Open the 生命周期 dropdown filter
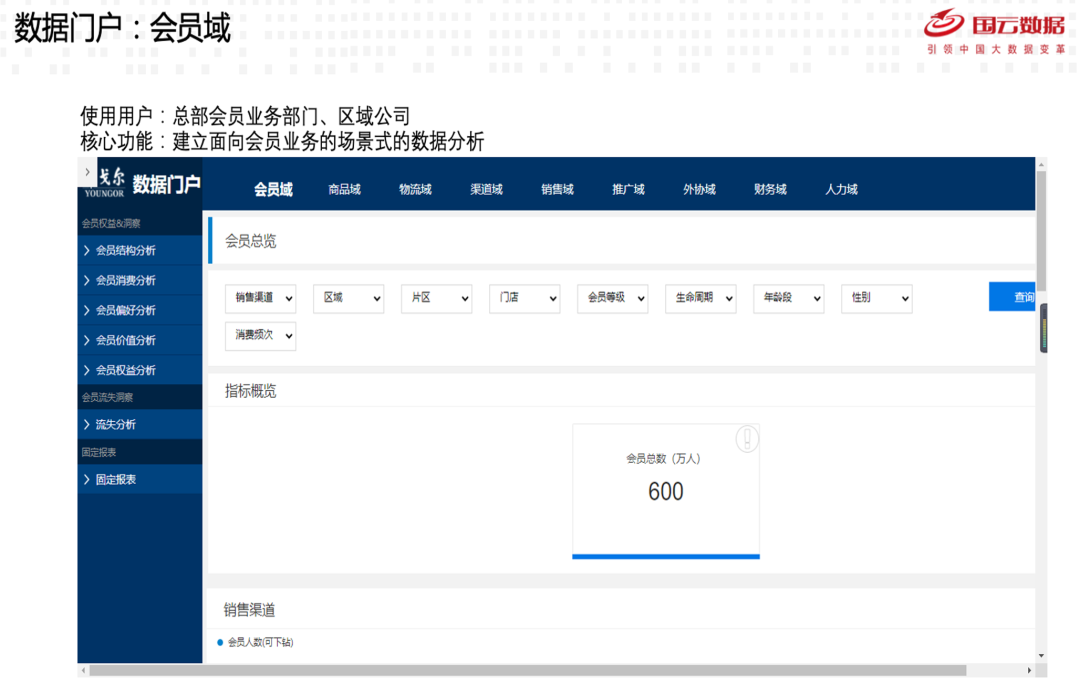The height and width of the screenshot is (695, 1080). pyautogui.click(x=700, y=298)
